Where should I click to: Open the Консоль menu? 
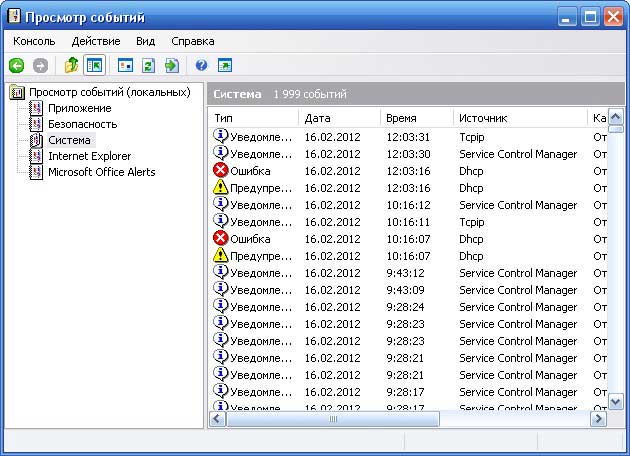[34, 41]
